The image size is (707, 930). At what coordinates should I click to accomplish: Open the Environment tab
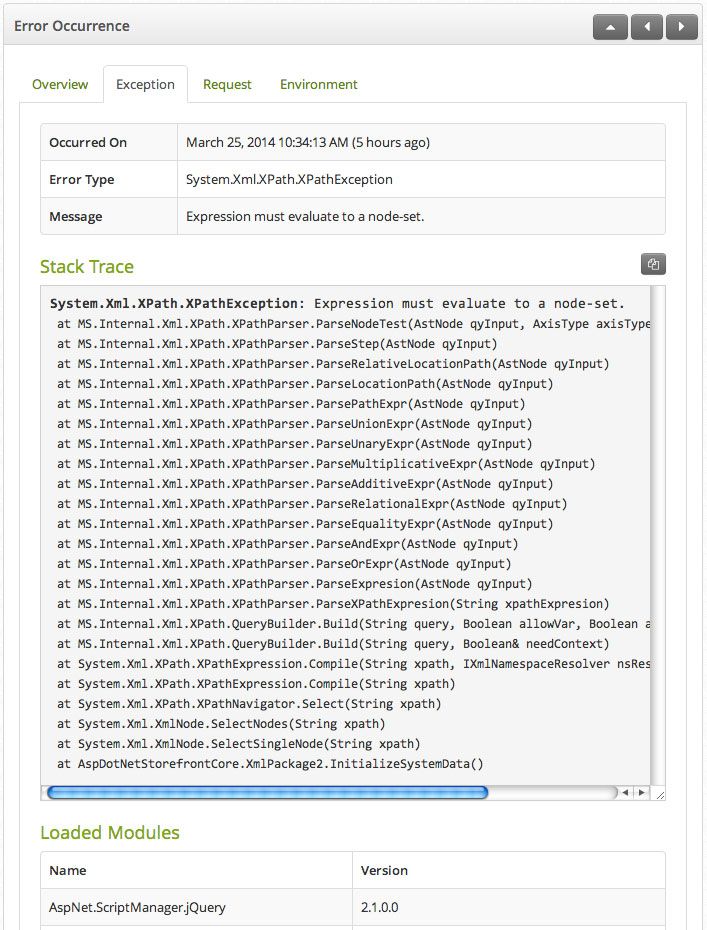(x=318, y=84)
